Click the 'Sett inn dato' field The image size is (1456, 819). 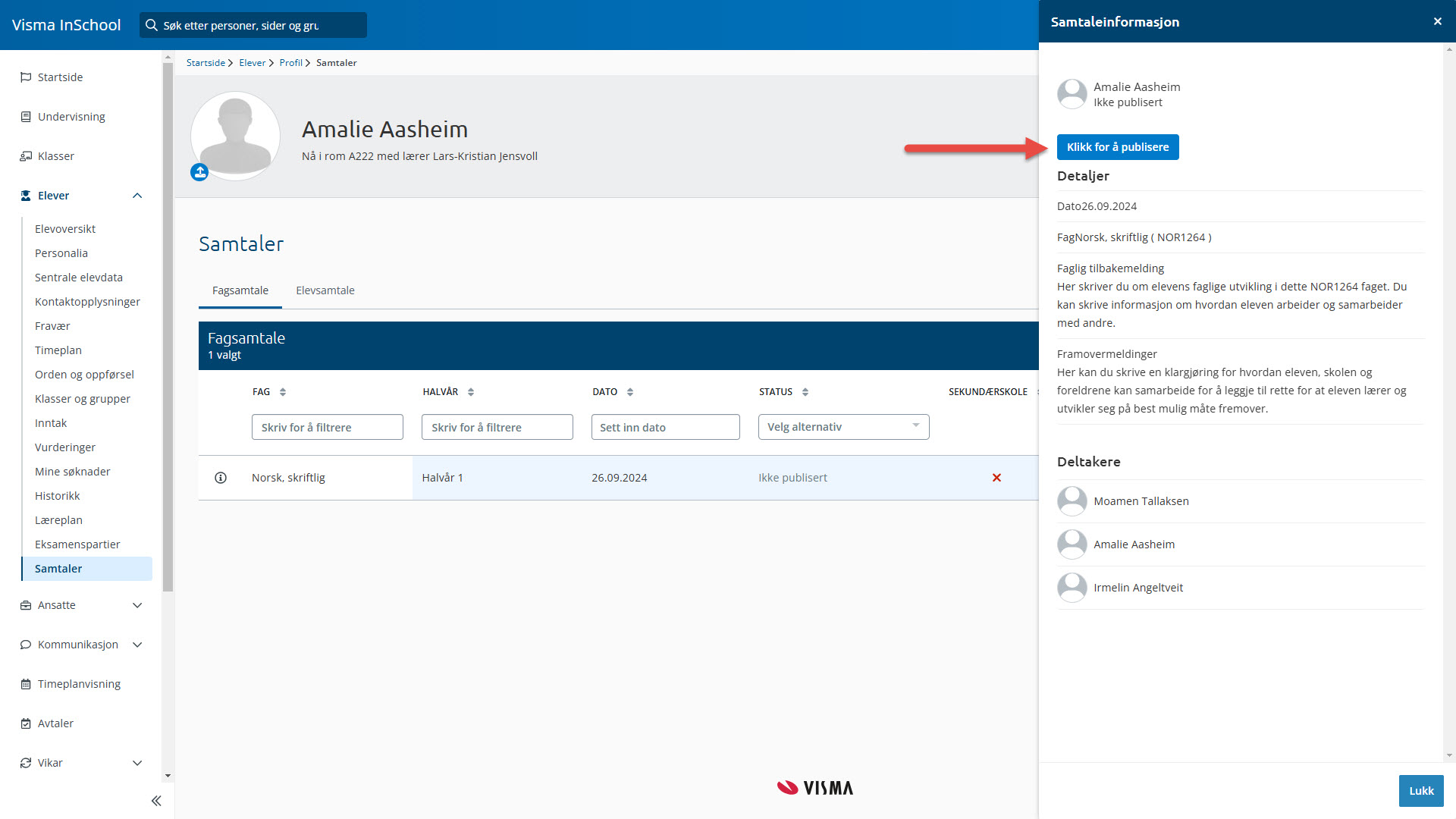tap(665, 427)
